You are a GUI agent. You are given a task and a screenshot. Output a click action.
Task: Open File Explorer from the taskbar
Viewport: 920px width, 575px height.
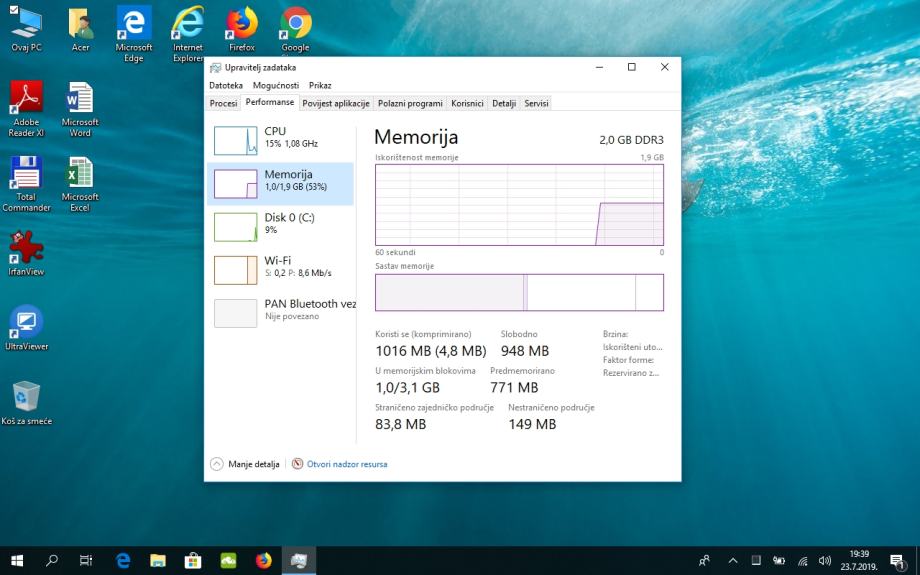(158, 561)
